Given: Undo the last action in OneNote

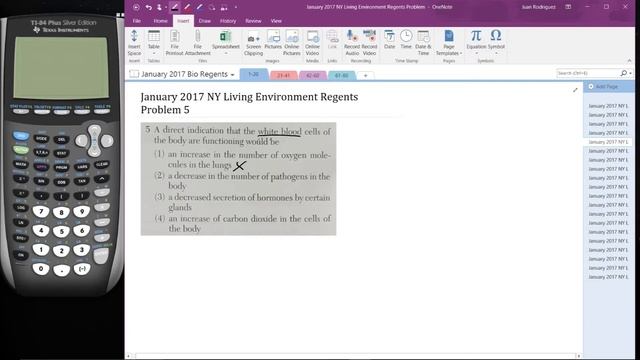Looking at the screenshot, I should click(149, 7).
